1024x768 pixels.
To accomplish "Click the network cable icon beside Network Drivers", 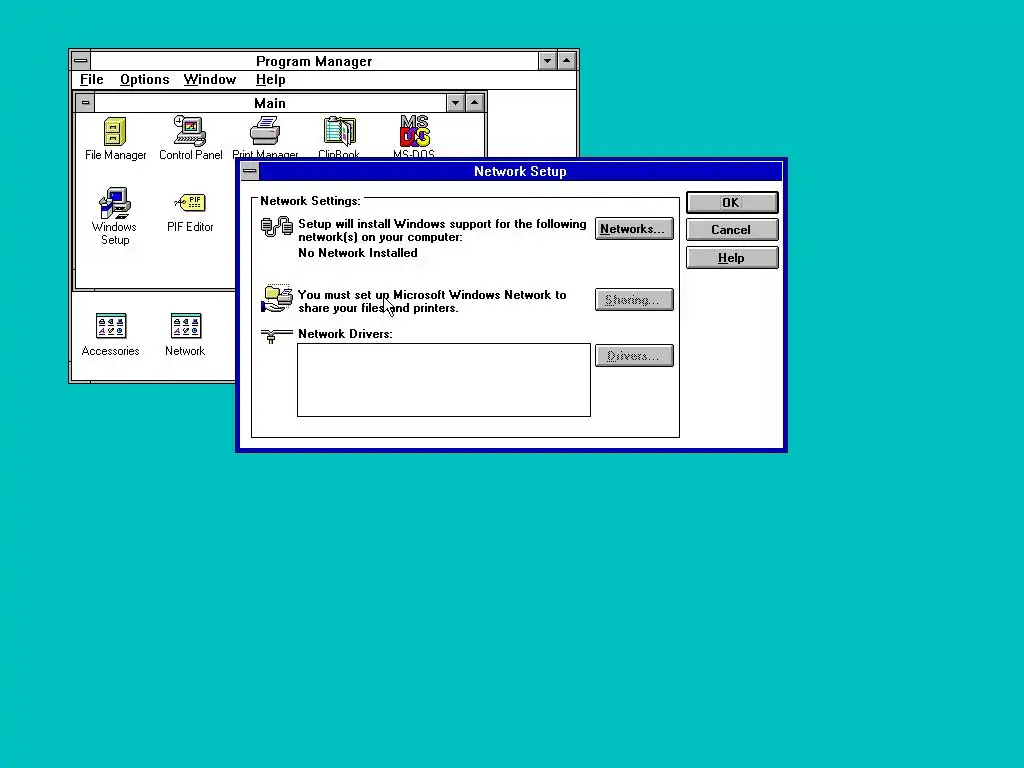I will [276, 336].
